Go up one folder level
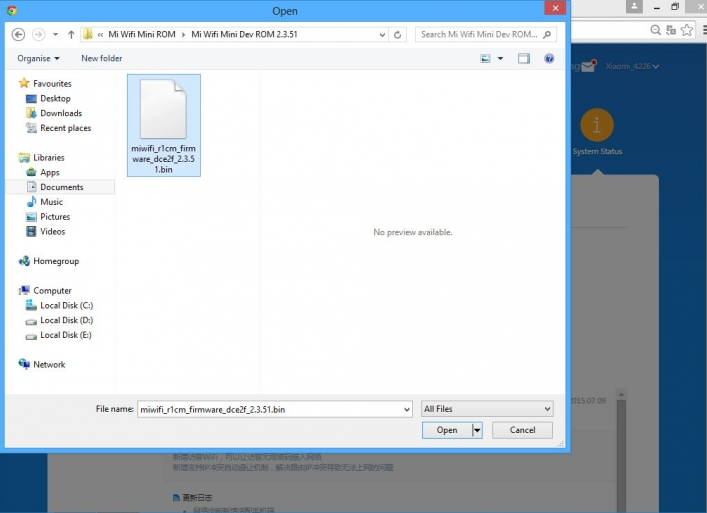 point(71,34)
